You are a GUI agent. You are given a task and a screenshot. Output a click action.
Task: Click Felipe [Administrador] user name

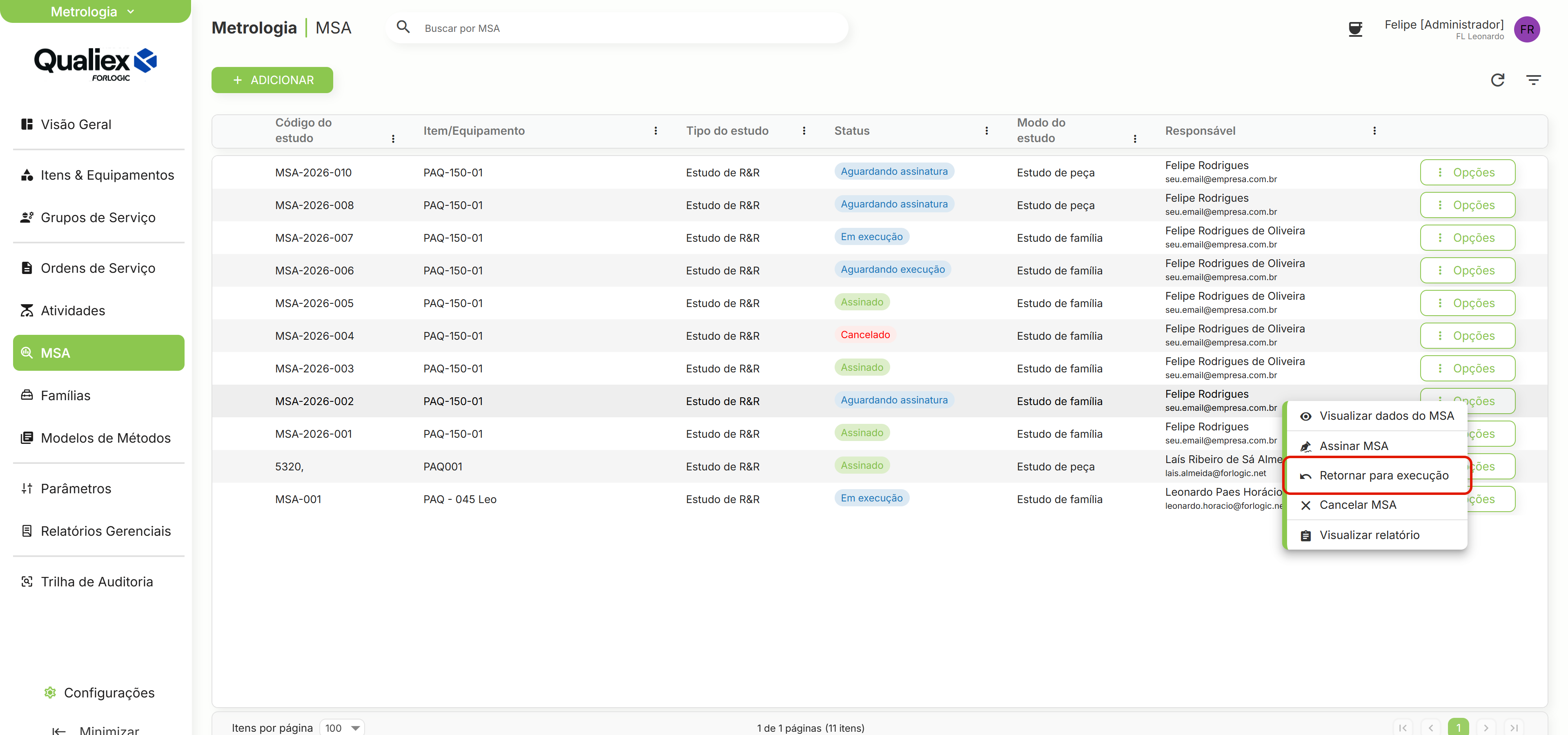click(x=1444, y=24)
